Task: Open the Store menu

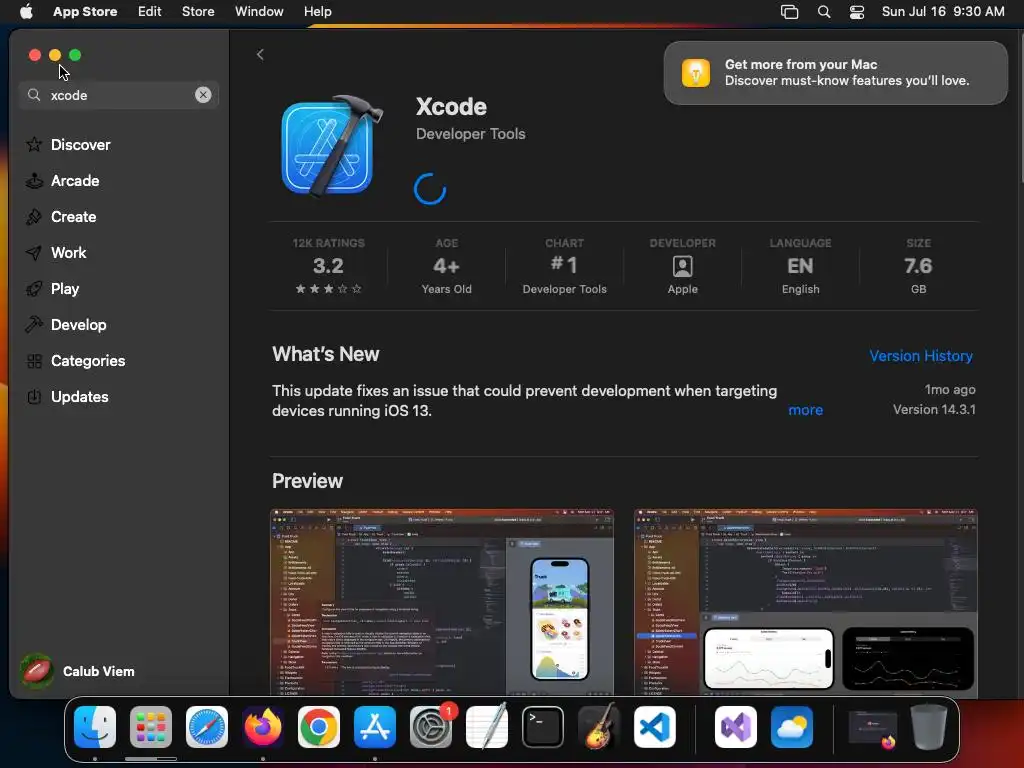Action: pyautogui.click(x=198, y=12)
